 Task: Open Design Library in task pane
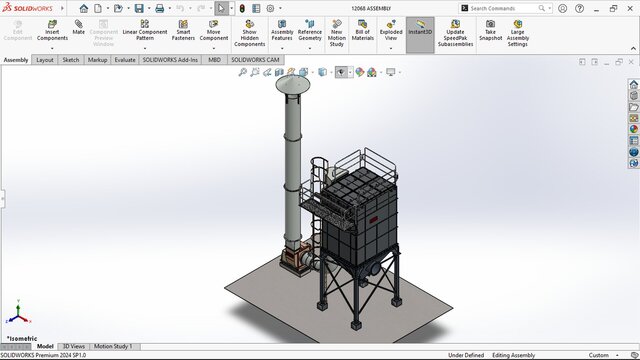pos(633,96)
